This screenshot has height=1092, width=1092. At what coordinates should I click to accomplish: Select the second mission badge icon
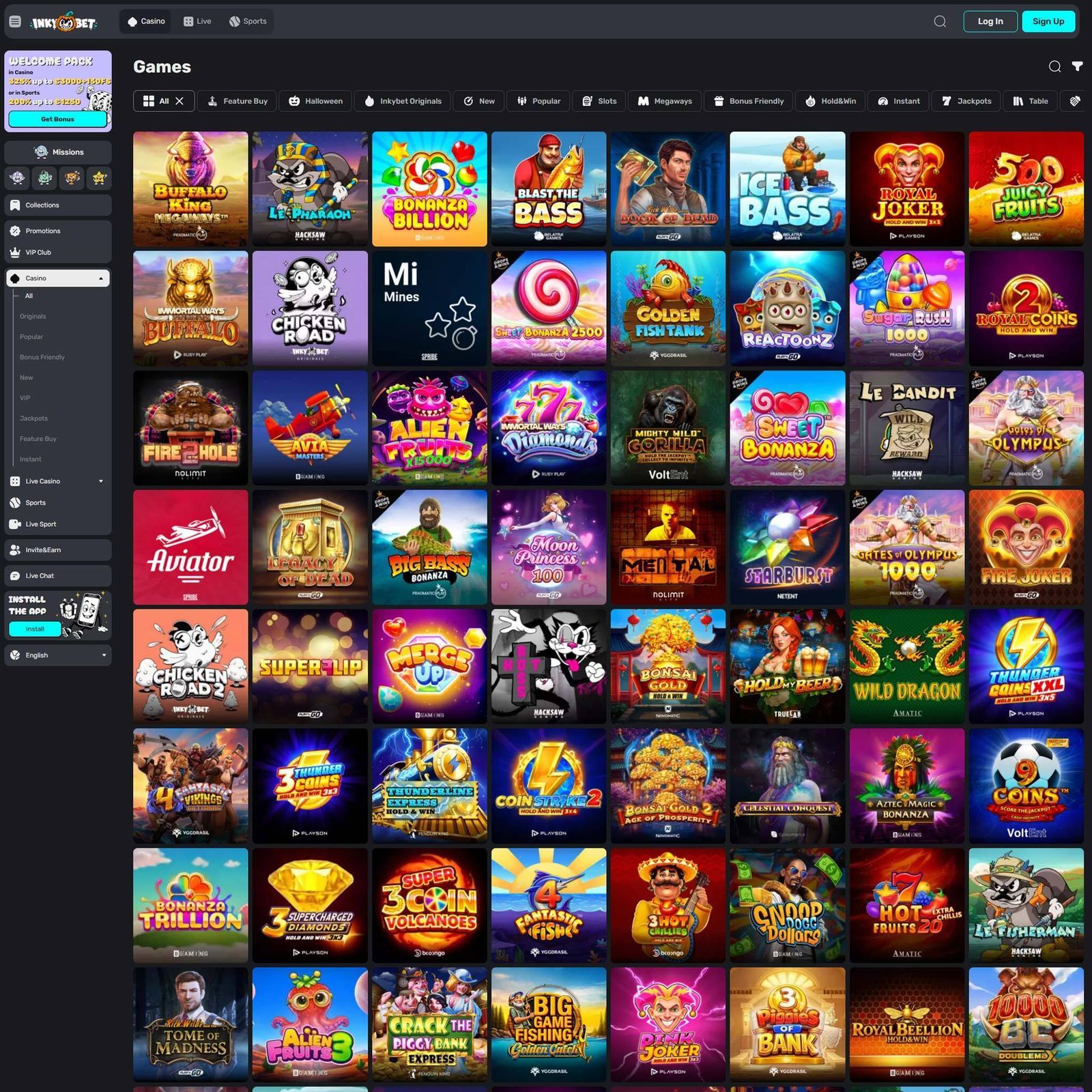pyautogui.click(x=45, y=178)
